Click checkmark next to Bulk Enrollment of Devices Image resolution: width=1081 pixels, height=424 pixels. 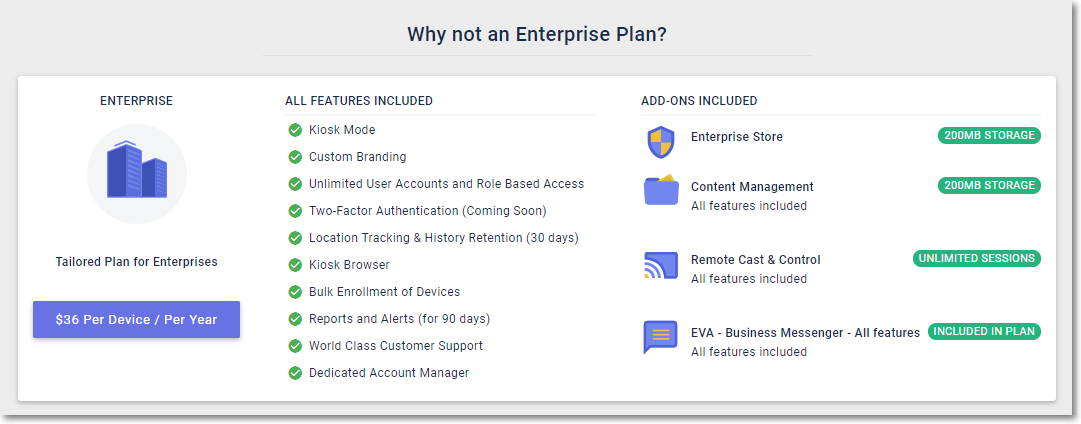pyautogui.click(x=295, y=292)
